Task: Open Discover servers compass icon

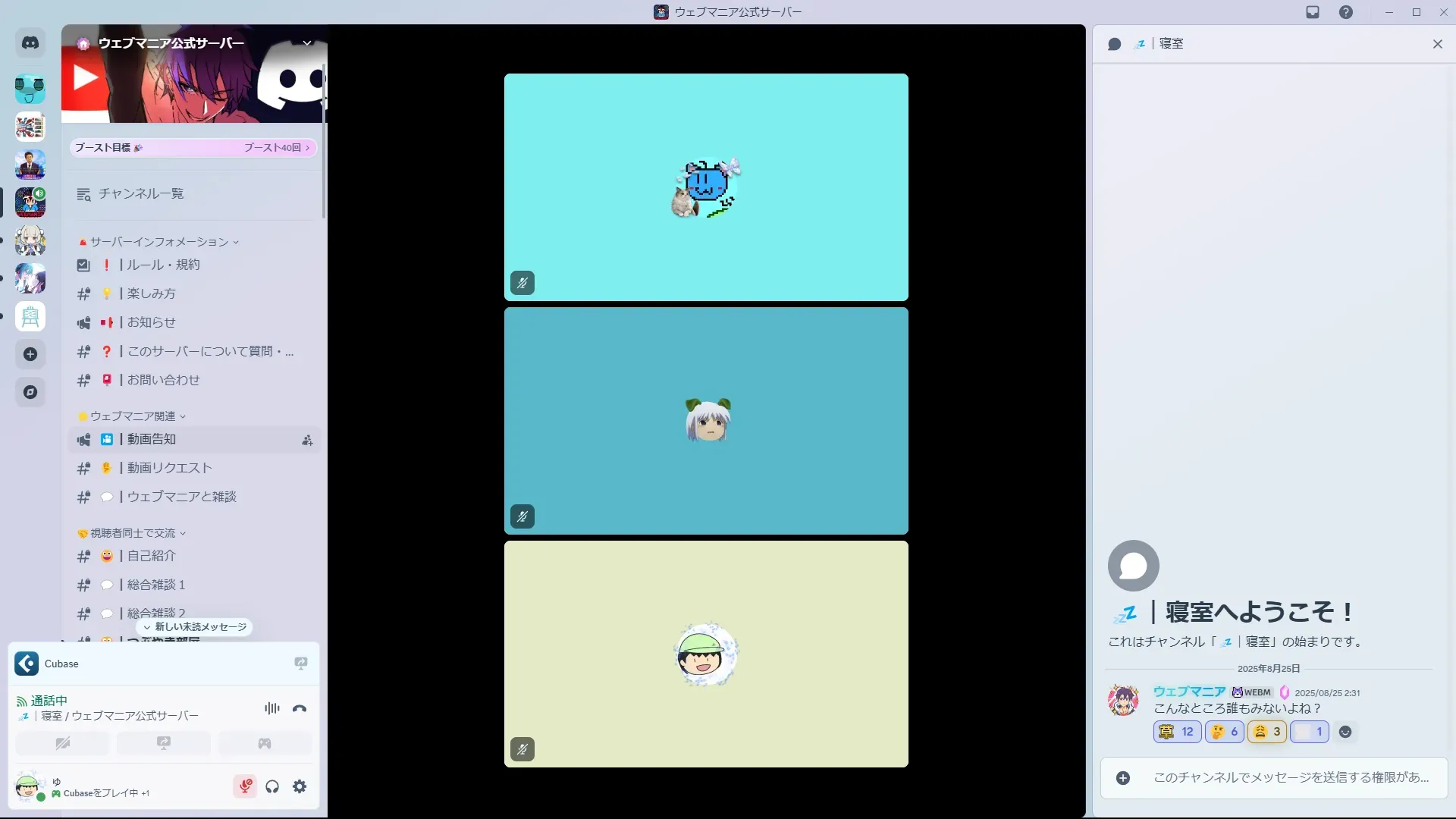Action: click(30, 392)
